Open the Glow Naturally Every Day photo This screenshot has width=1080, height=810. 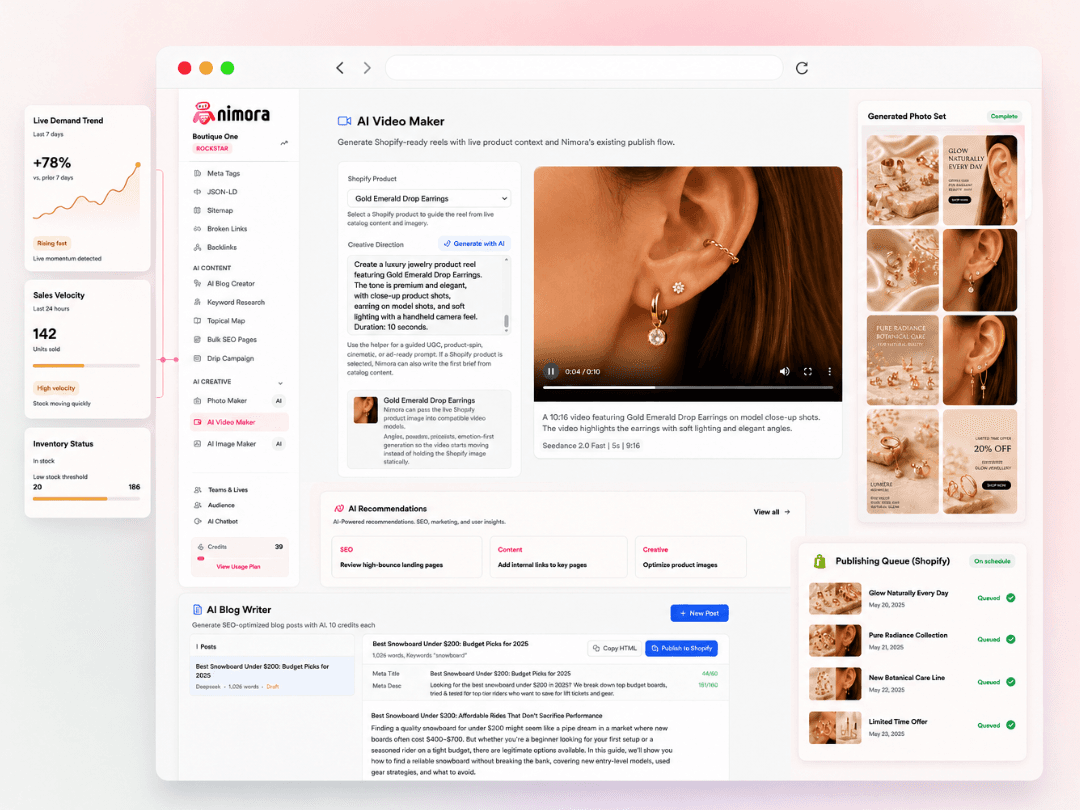click(x=979, y=180)
